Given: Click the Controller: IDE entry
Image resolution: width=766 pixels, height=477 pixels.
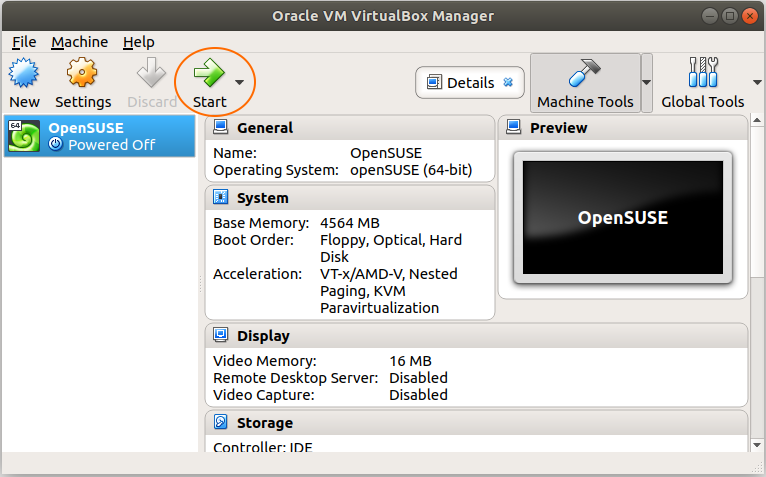Looking at the screenshot, I should [263, 447].
